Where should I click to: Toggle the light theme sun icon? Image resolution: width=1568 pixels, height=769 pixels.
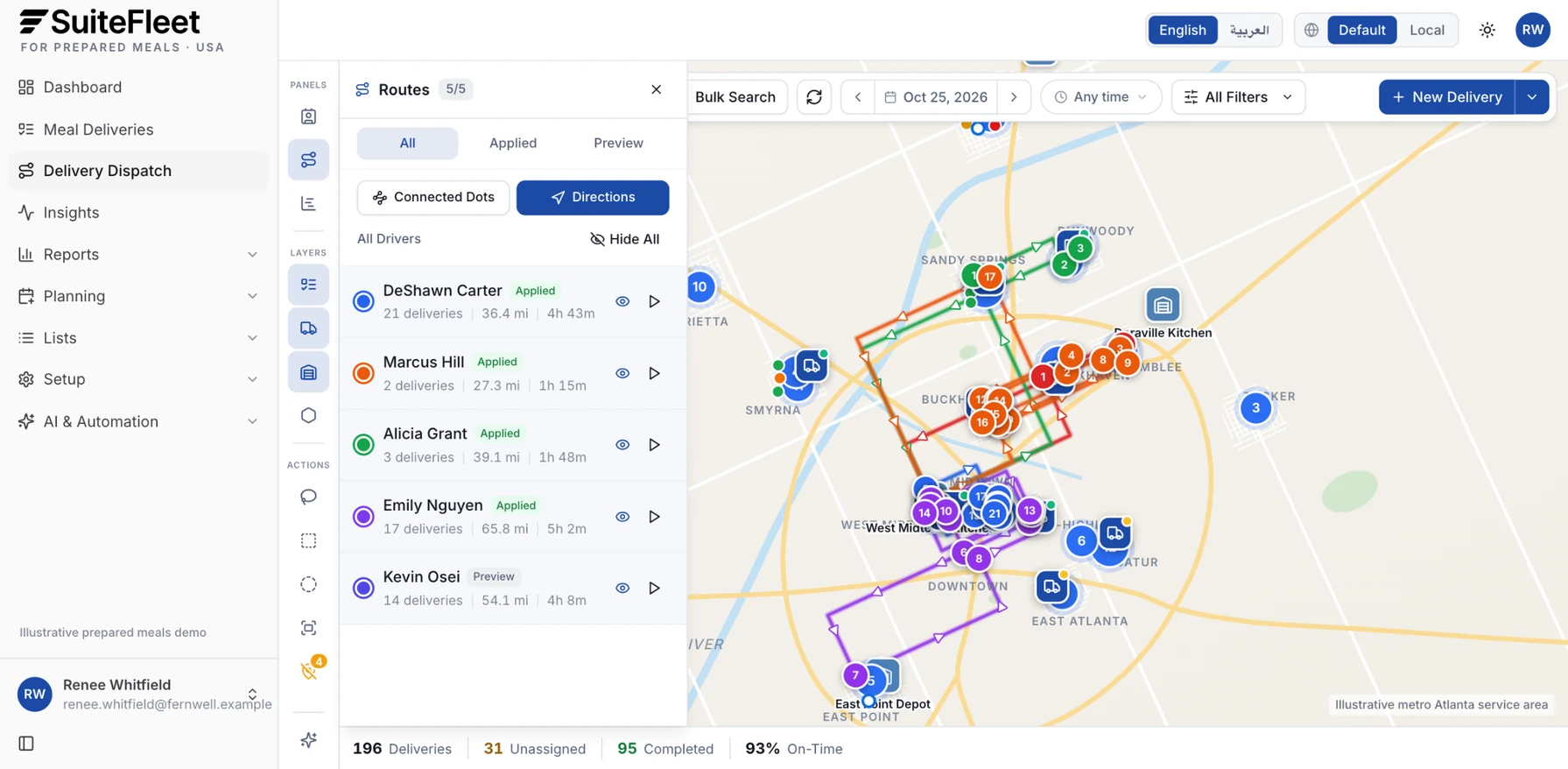[1487, 30]
